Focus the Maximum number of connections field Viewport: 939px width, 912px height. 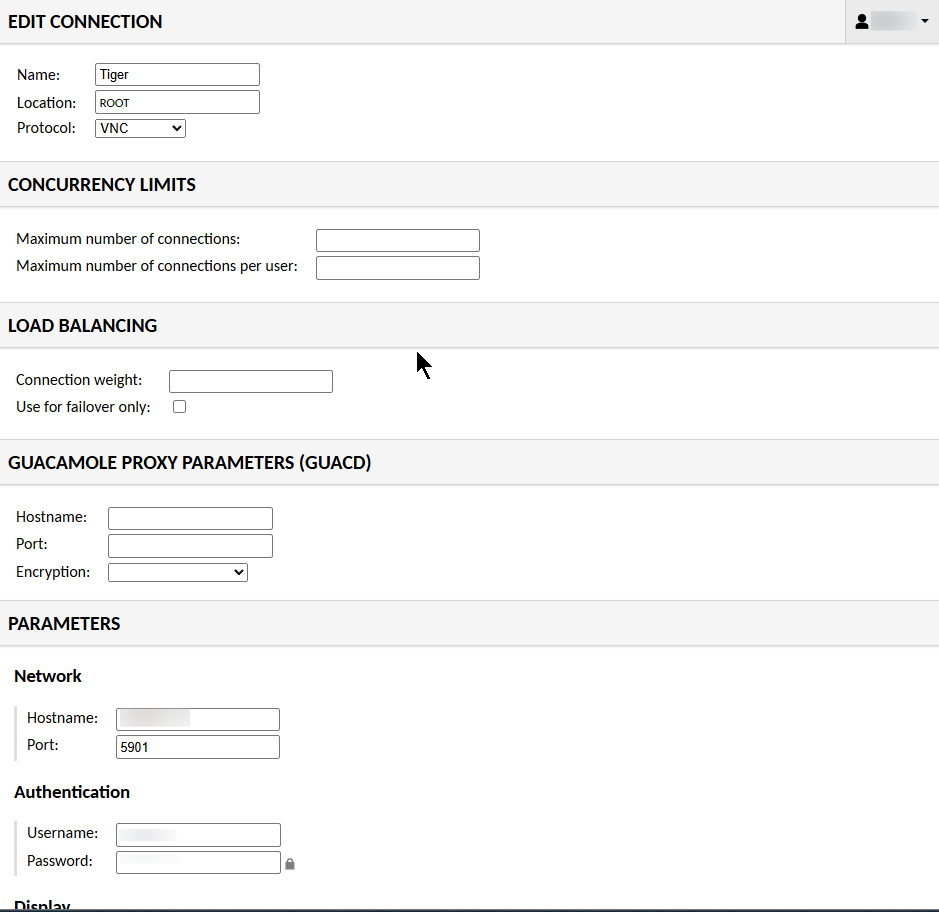pyautogui.click(x=397, y=240)
